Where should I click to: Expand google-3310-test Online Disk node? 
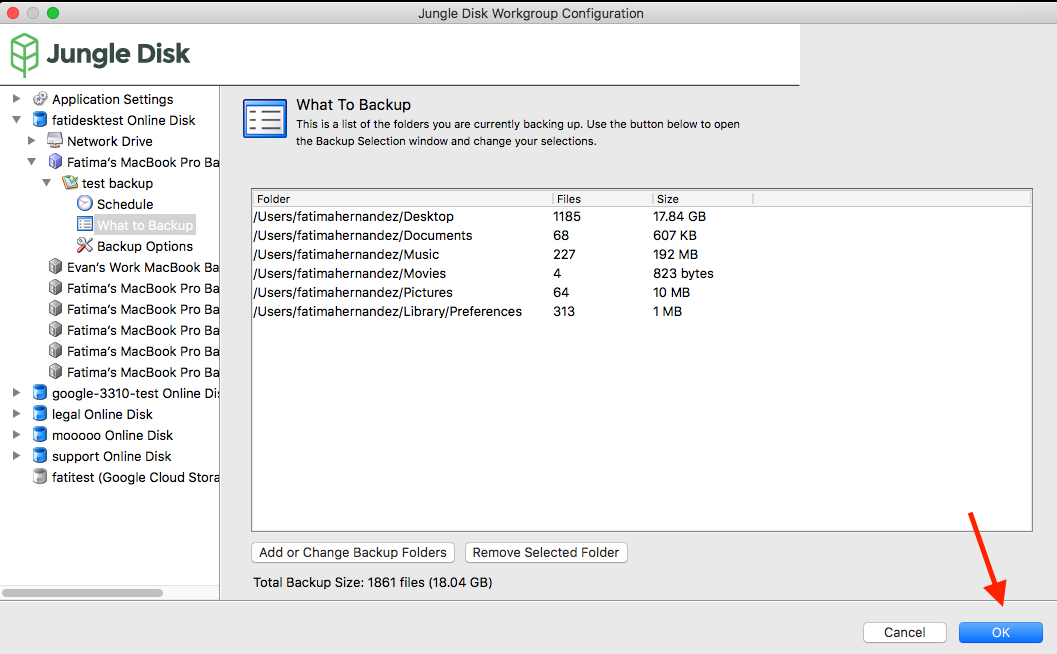(17, 392)
